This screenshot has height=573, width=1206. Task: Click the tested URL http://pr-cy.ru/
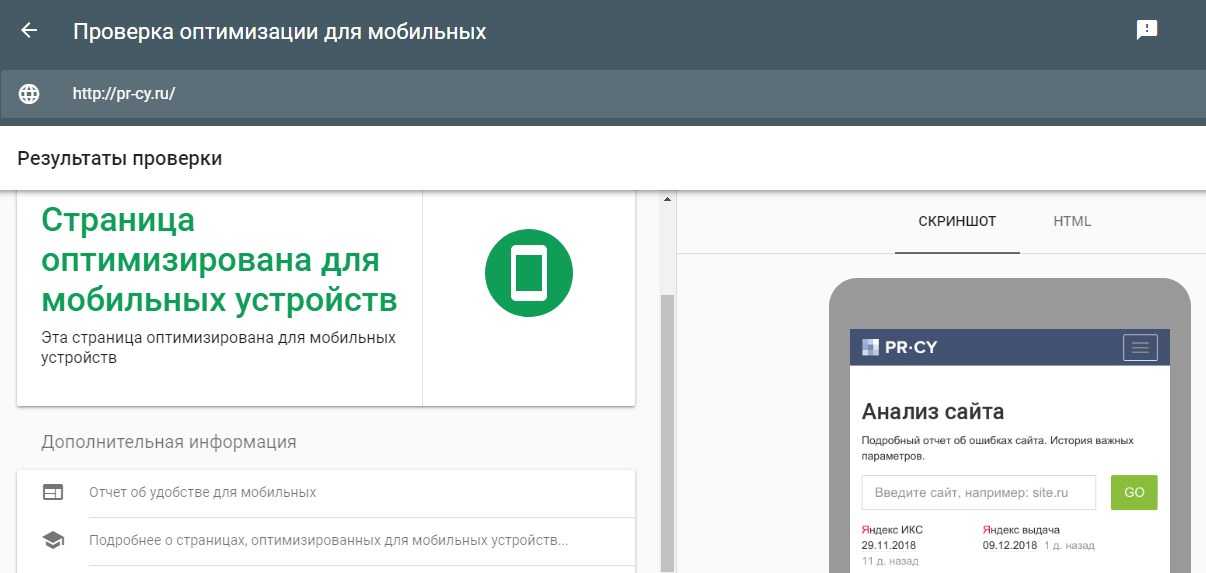124,94
